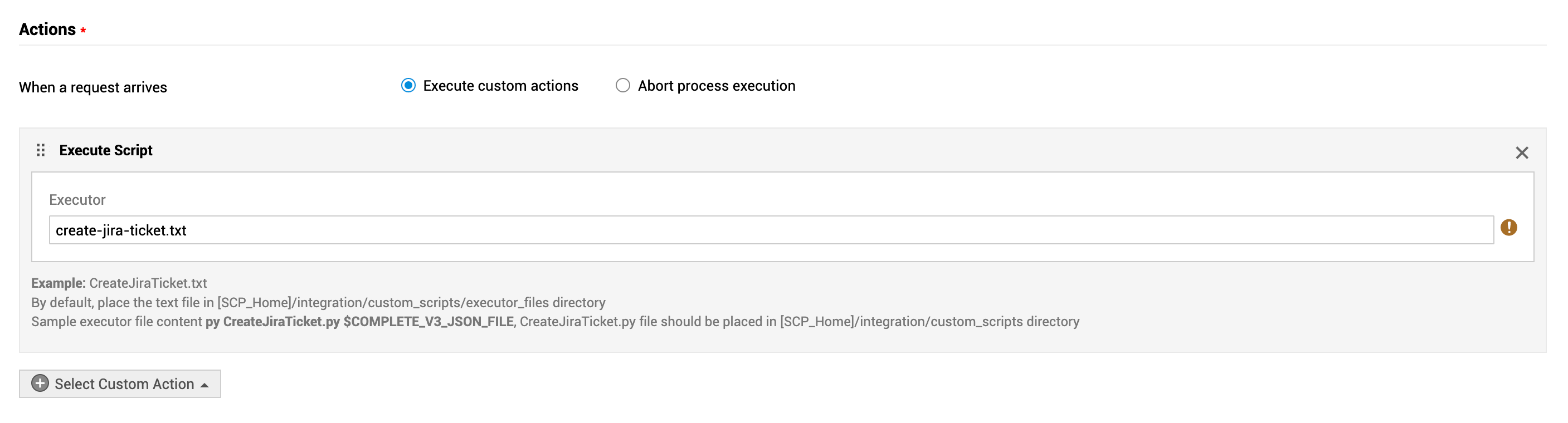Click the "create-jira-ticket.txt" value in Executor
This screenshot has height=423, width=1568.
(121, 230)
